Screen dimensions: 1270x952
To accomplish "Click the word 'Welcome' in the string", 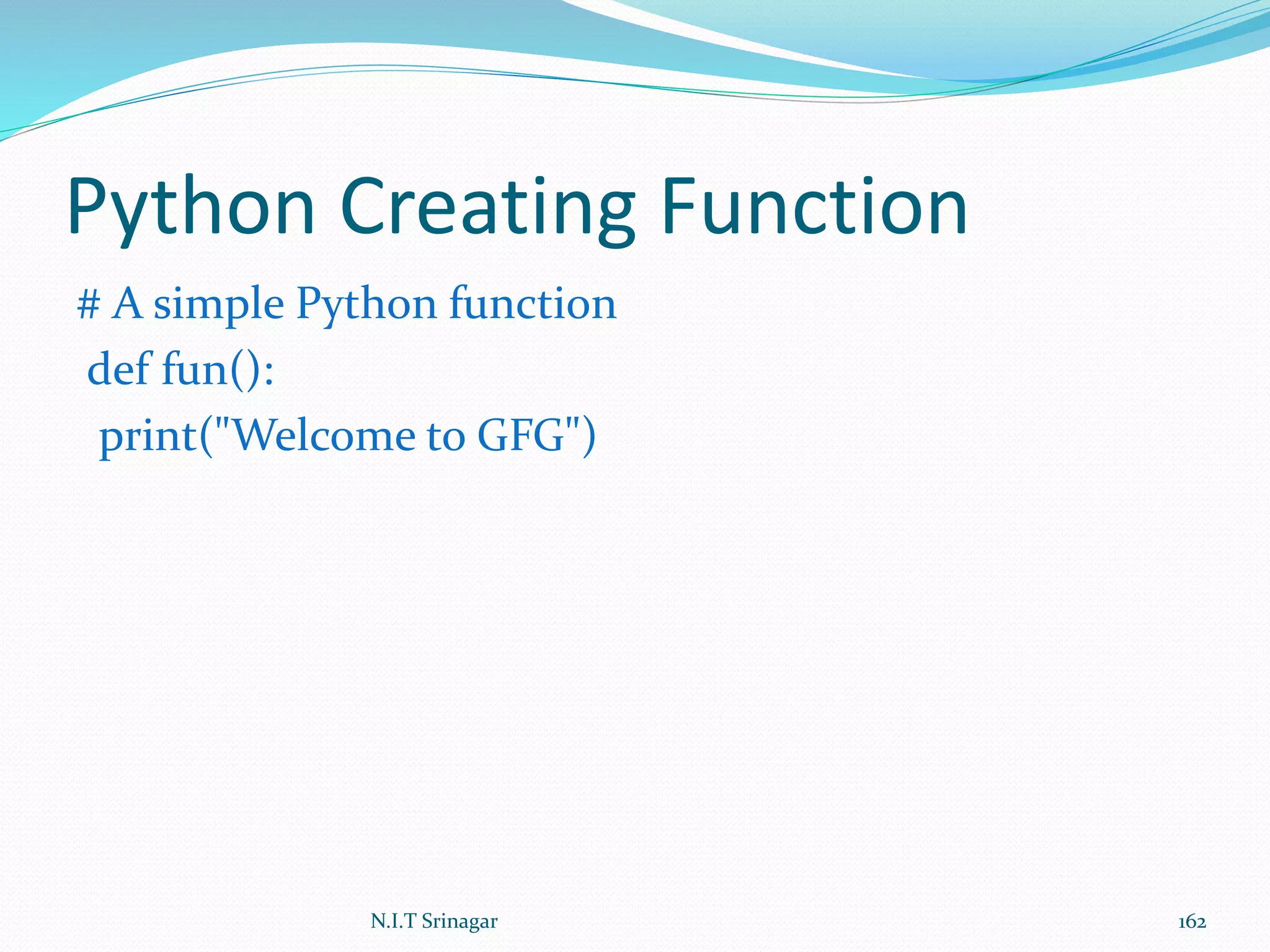I will pos(326,435).
